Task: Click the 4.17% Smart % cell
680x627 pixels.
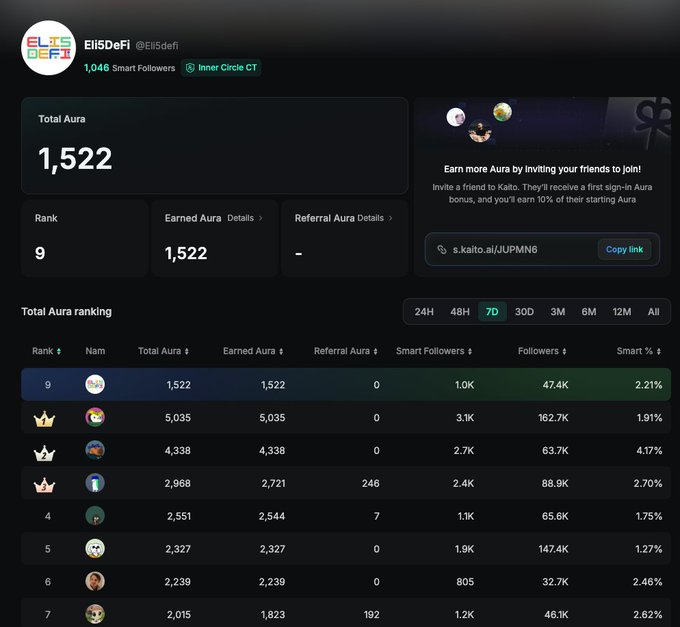Action: (649, 451)
